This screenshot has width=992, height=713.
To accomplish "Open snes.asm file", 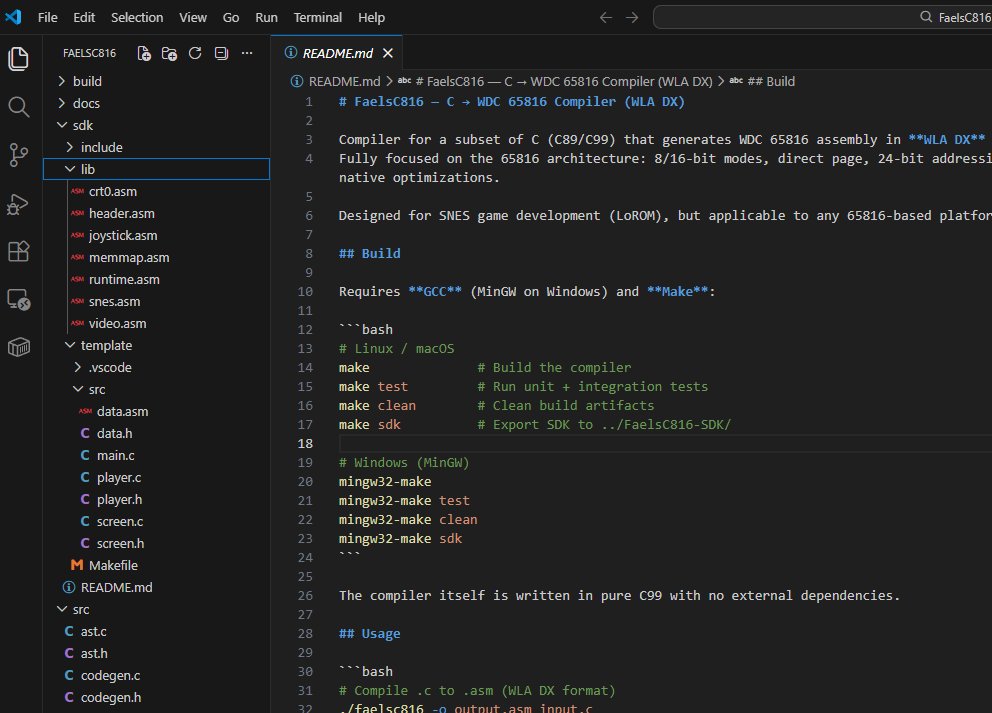I will [115, 302].
